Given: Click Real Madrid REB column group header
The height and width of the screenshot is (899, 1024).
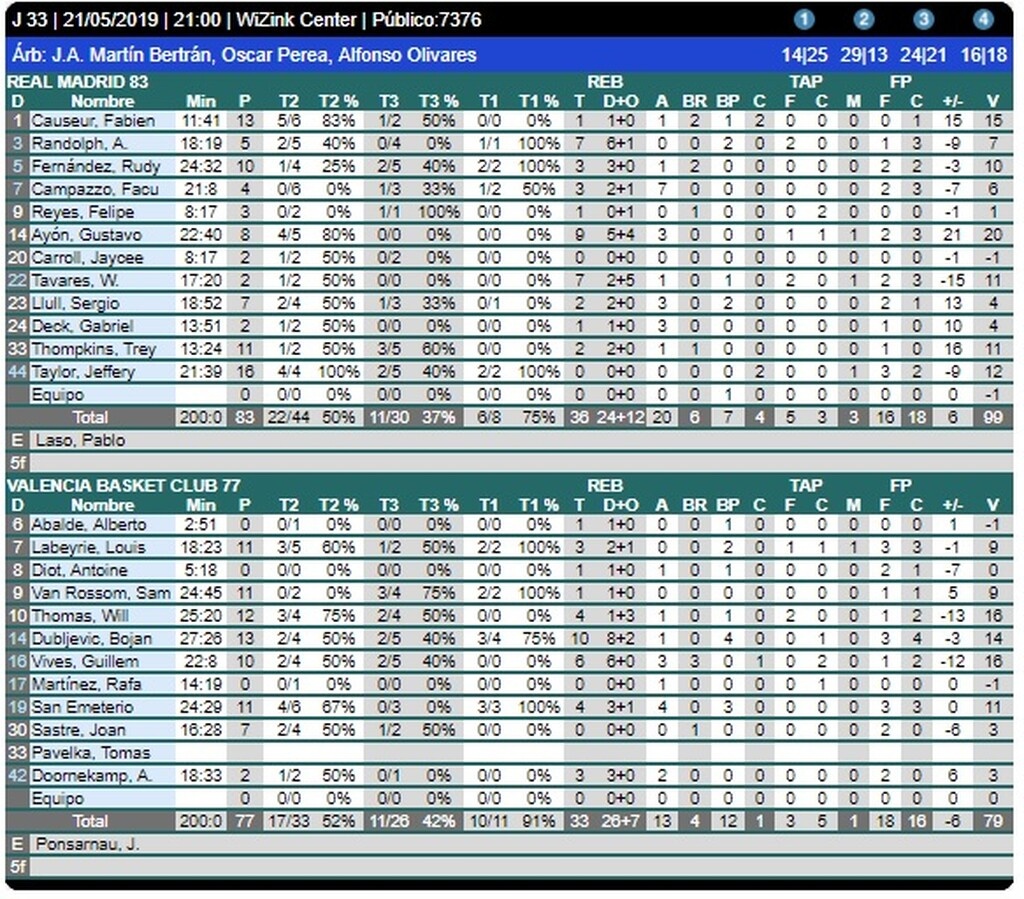Looking at the screenshot, I should pyautogui.click(x=605, y=82).
